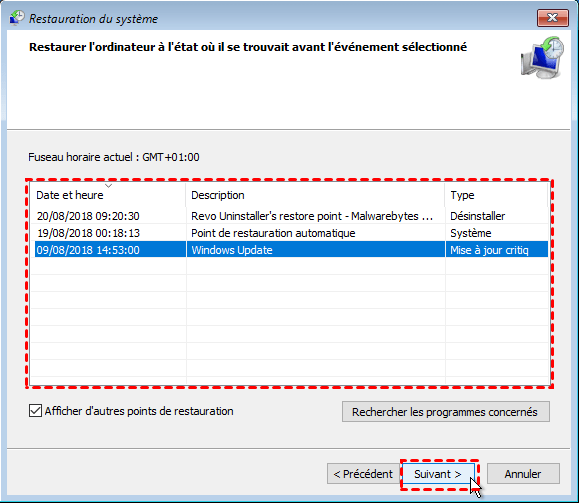Close the Restauration du système window
This screenshot has height=503, width=579.
coord(552,18)
